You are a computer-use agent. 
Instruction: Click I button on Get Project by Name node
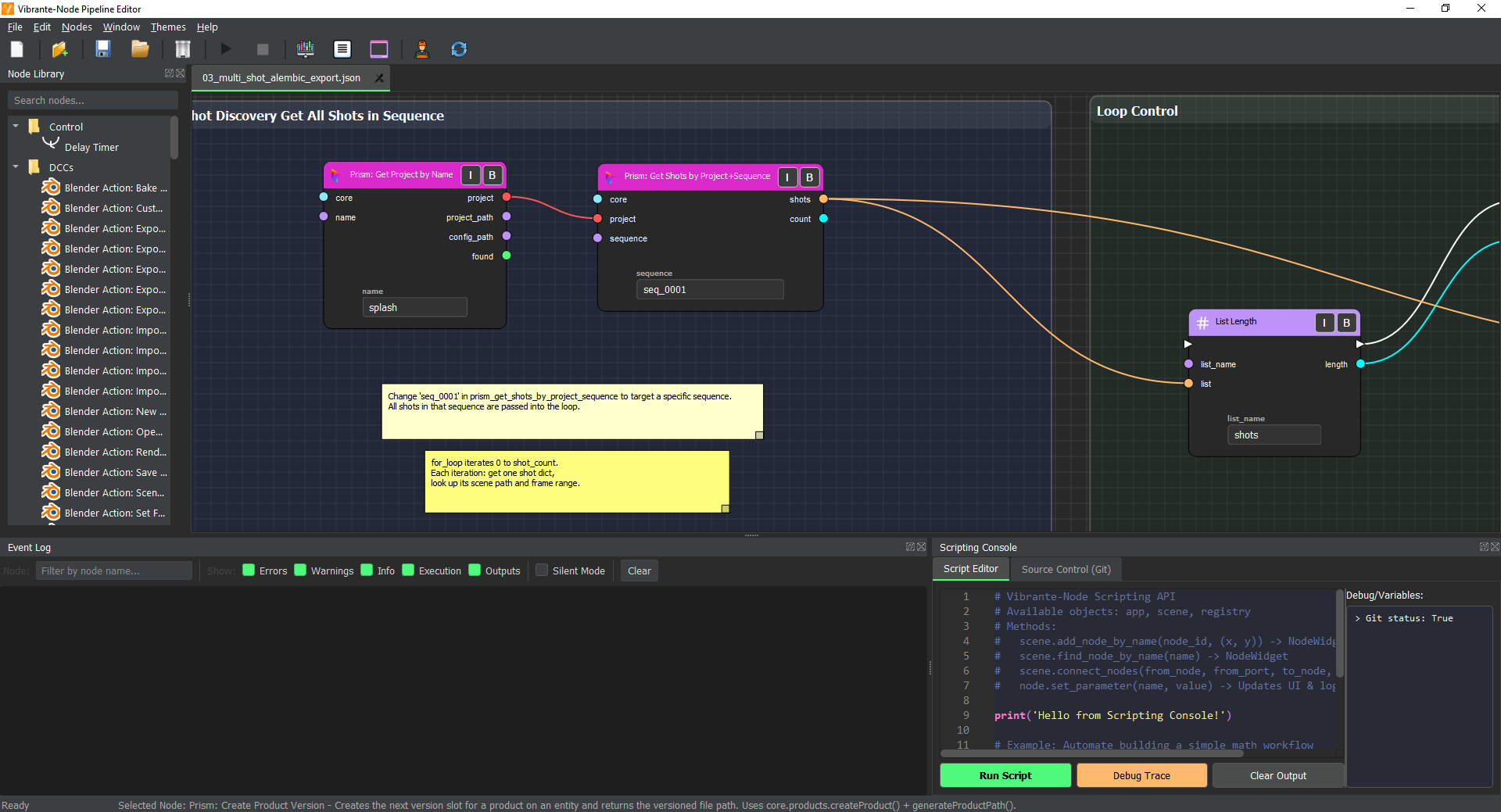pos(471,175)
